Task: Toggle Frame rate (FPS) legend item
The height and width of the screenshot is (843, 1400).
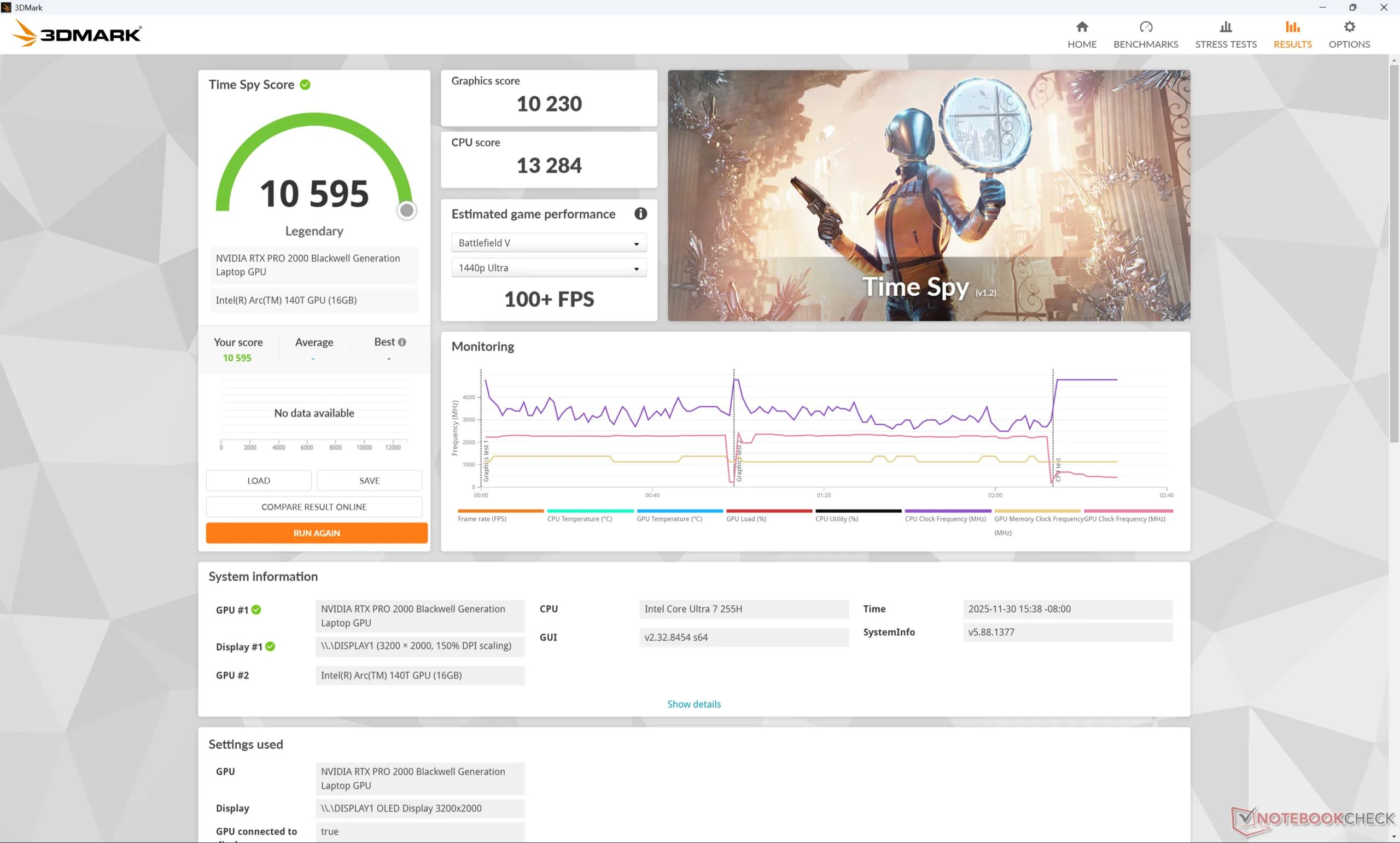Action: point(482,518)
